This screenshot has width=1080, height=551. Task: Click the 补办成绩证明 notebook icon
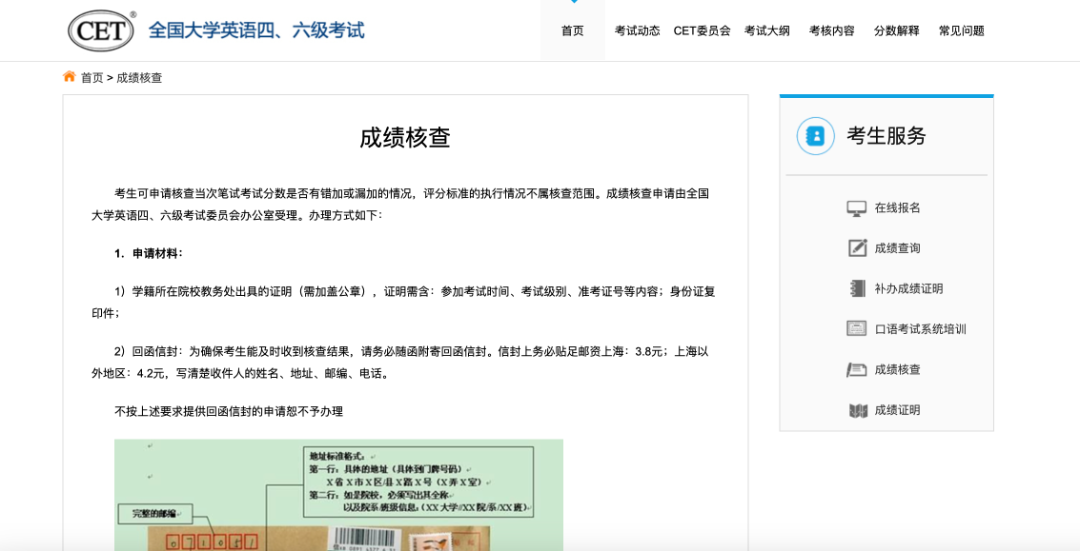click(x=857, y=289)
